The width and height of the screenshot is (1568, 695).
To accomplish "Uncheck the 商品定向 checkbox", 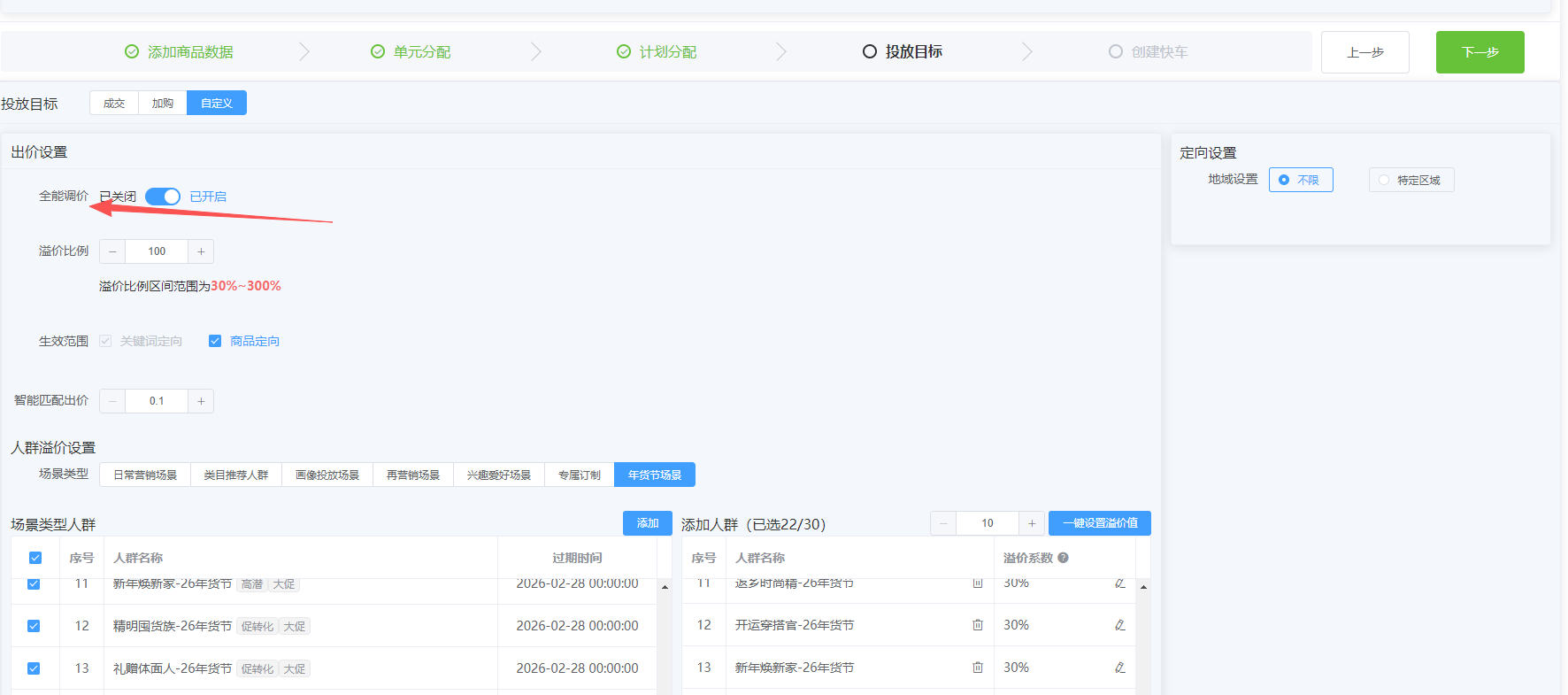I will click(x=214, y=341).
